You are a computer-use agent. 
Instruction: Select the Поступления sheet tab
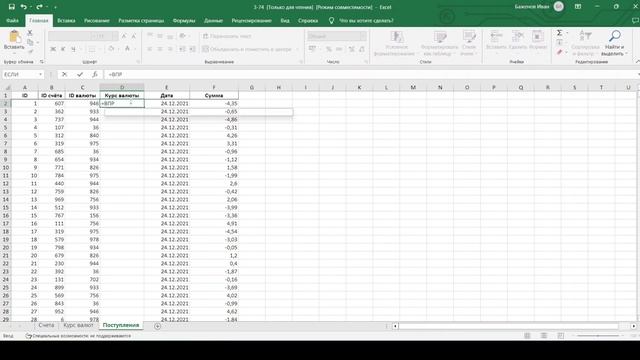click(121, 325)
